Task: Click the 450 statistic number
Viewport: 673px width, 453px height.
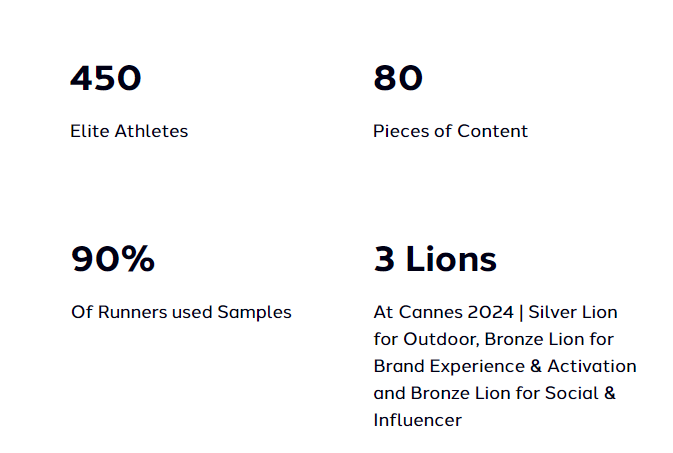Action: click(x=105, y=78)
